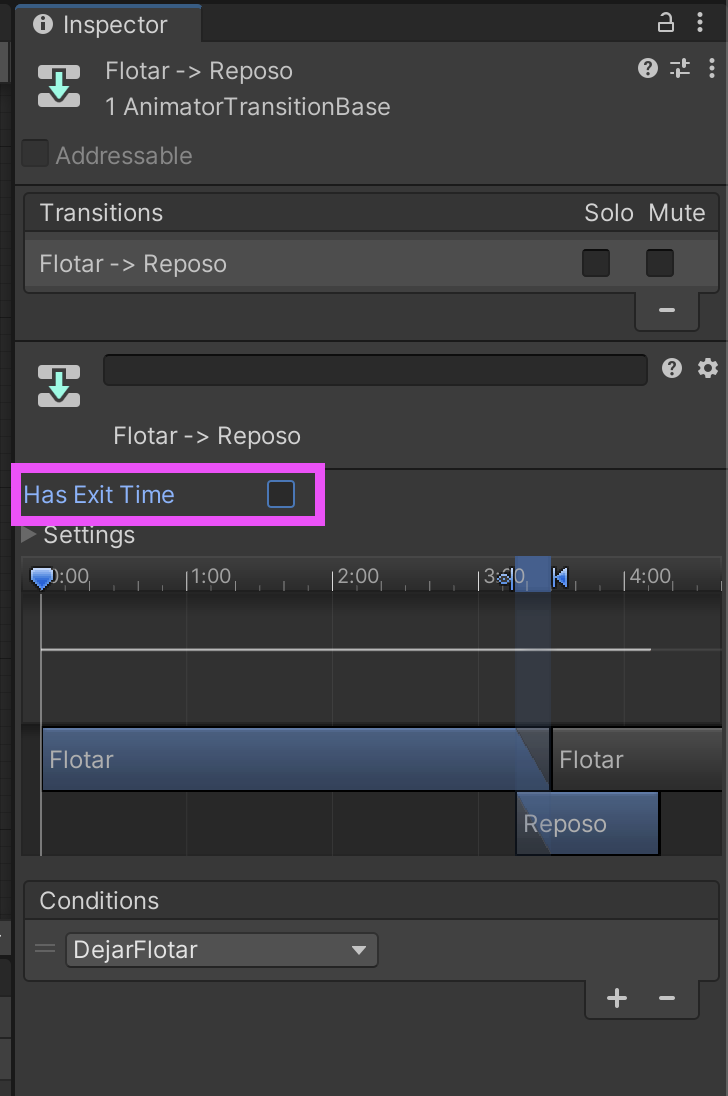728x1096 pixels.
Task: Click the transition arrow icon in header
Action: pyautogui.click(x=59, y=86)
